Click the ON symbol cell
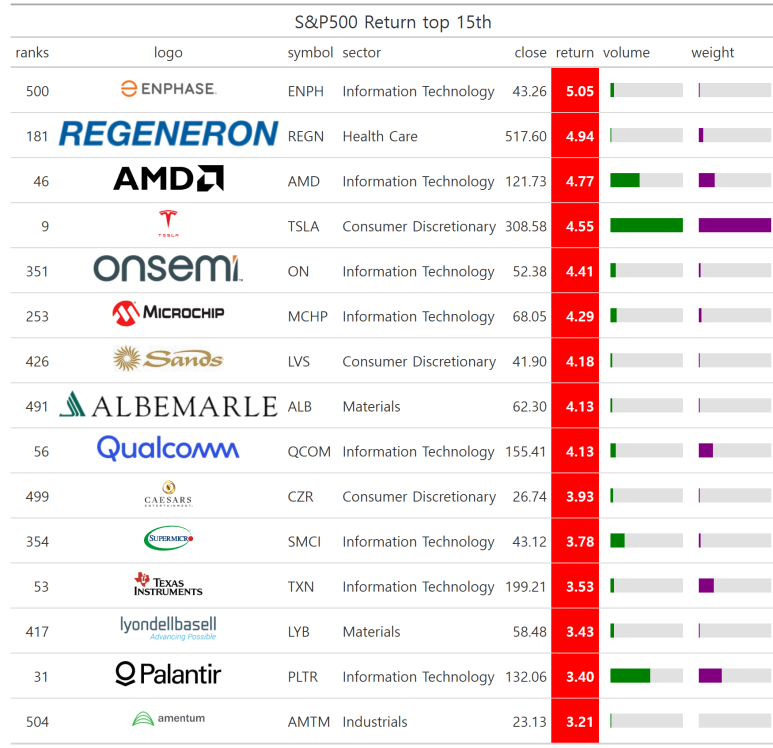773x748 pixels. coord(298,272)
